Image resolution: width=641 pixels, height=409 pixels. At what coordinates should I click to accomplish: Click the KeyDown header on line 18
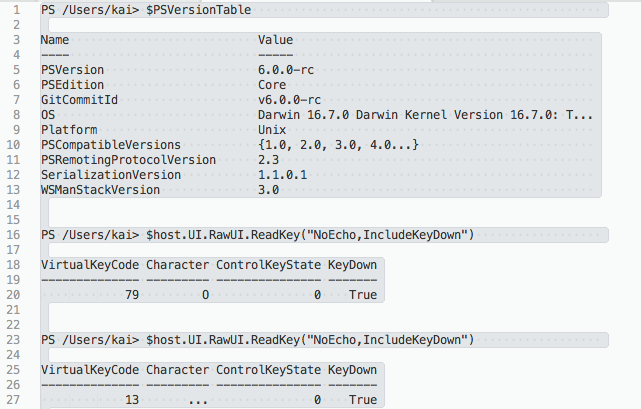[x=352, y=265]
